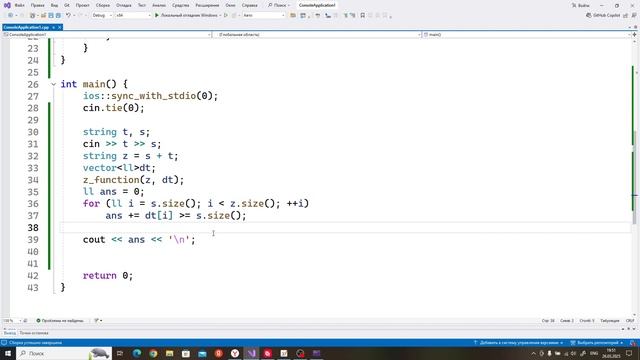Screen dimensions: 640x360
Task: Open the Правка menu
Action: (x=38, y=5)
